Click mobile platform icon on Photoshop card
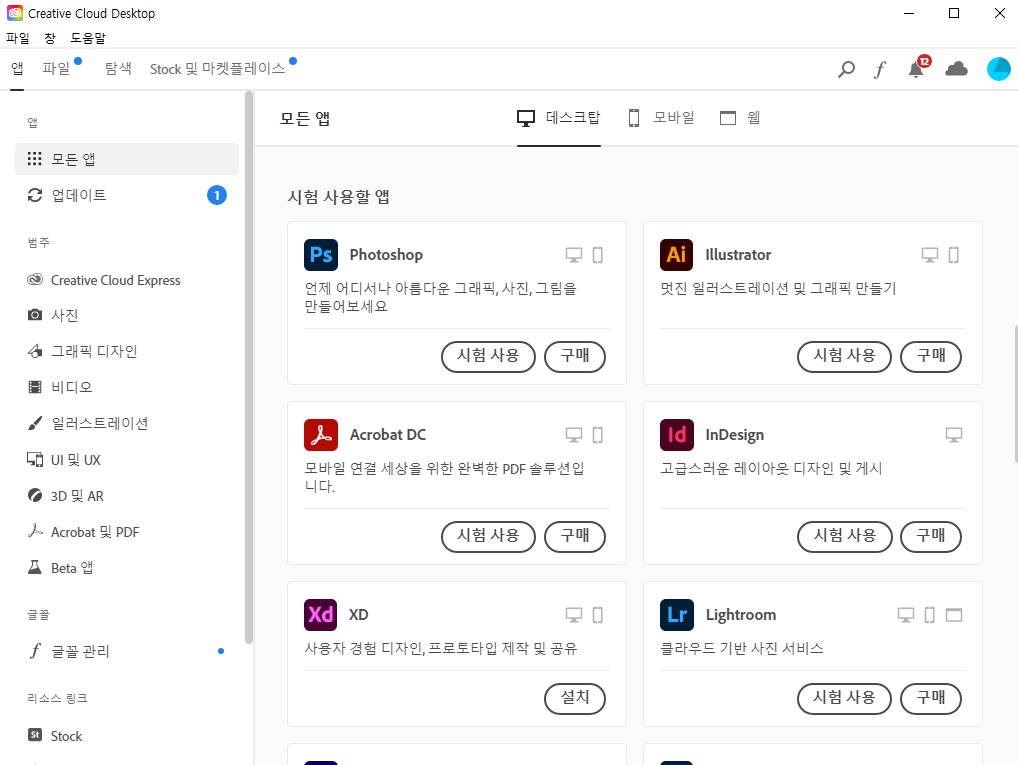Image resolution: width=1018 pixels, height=765 pixels. tap(598, 255)
